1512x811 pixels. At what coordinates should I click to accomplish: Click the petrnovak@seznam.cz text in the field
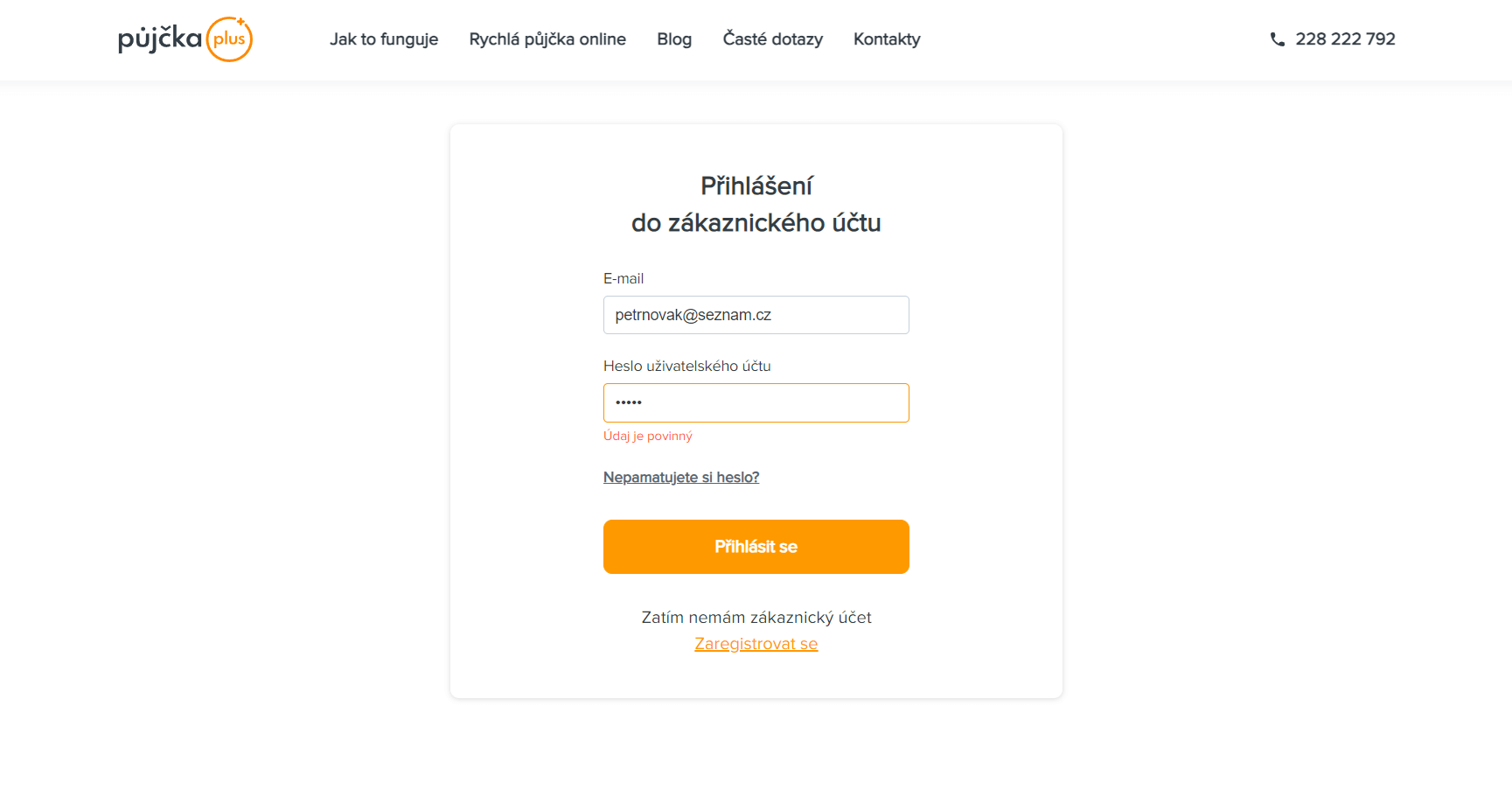pyautogui.click(x=693, y=315)
